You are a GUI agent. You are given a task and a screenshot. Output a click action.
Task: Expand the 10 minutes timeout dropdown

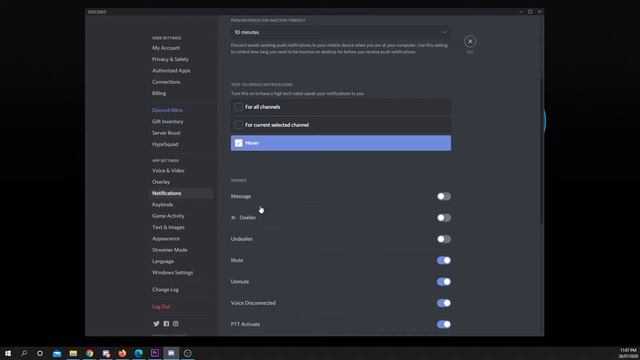(341, 32)
